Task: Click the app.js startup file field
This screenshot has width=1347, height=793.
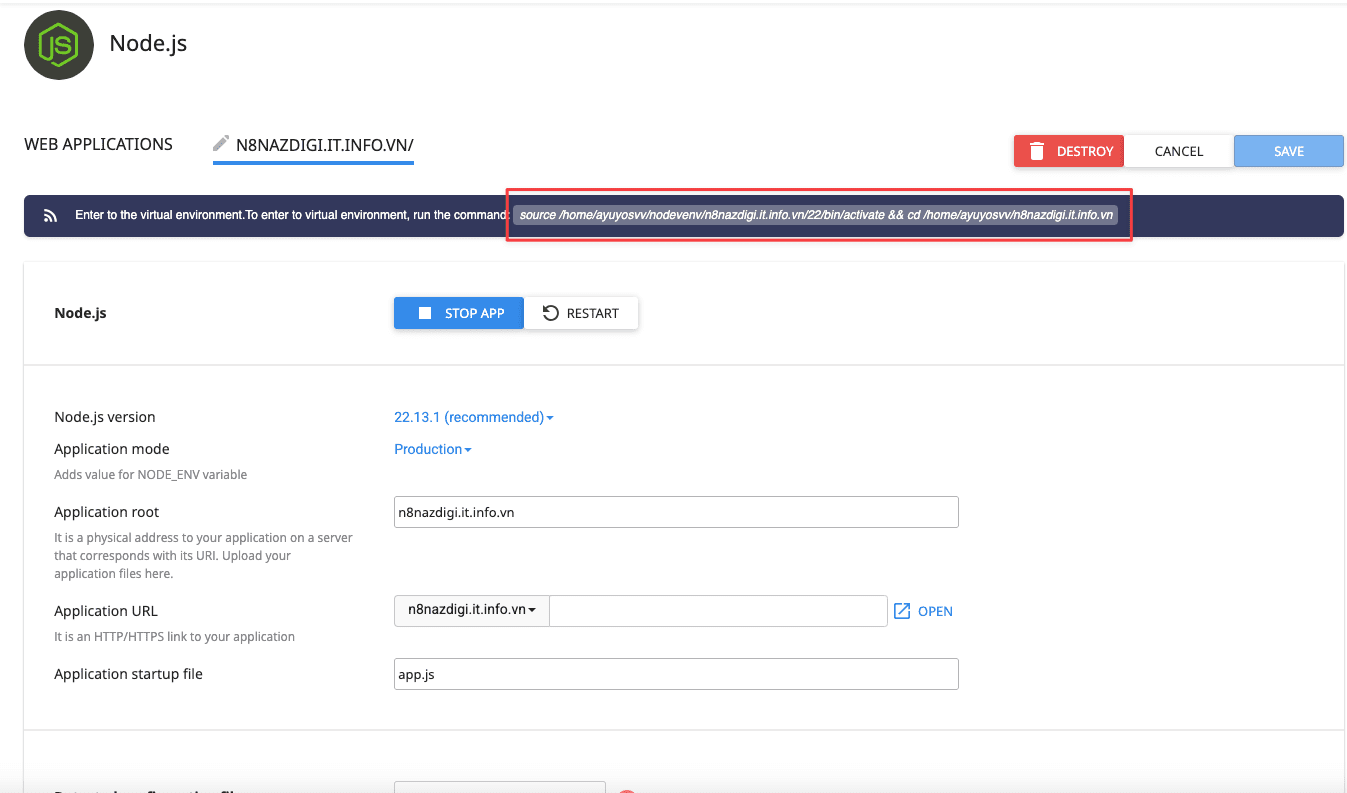Action: click(x=675, y=673)
